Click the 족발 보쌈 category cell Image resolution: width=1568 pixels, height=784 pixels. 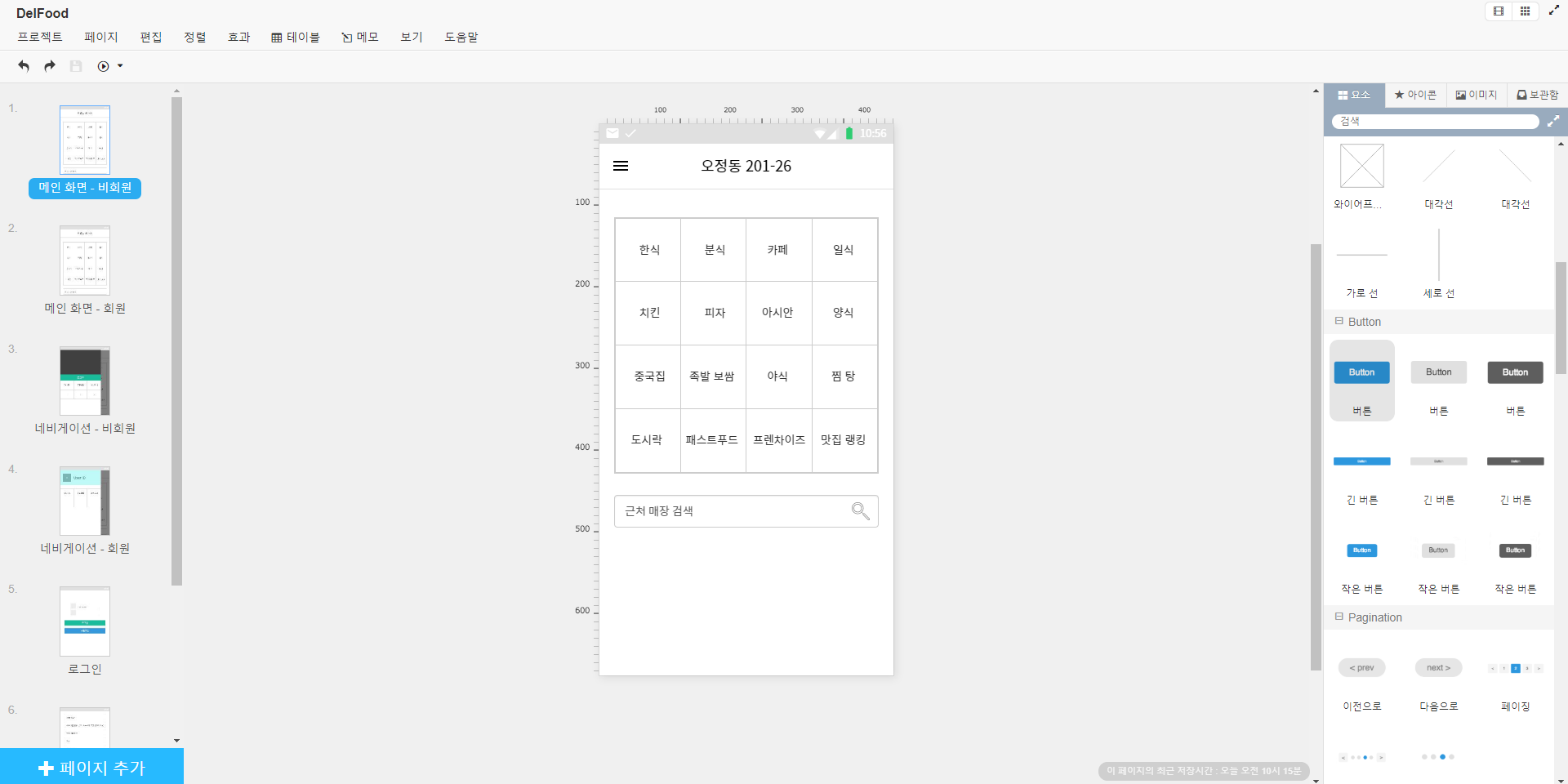(x=714, y=376)
